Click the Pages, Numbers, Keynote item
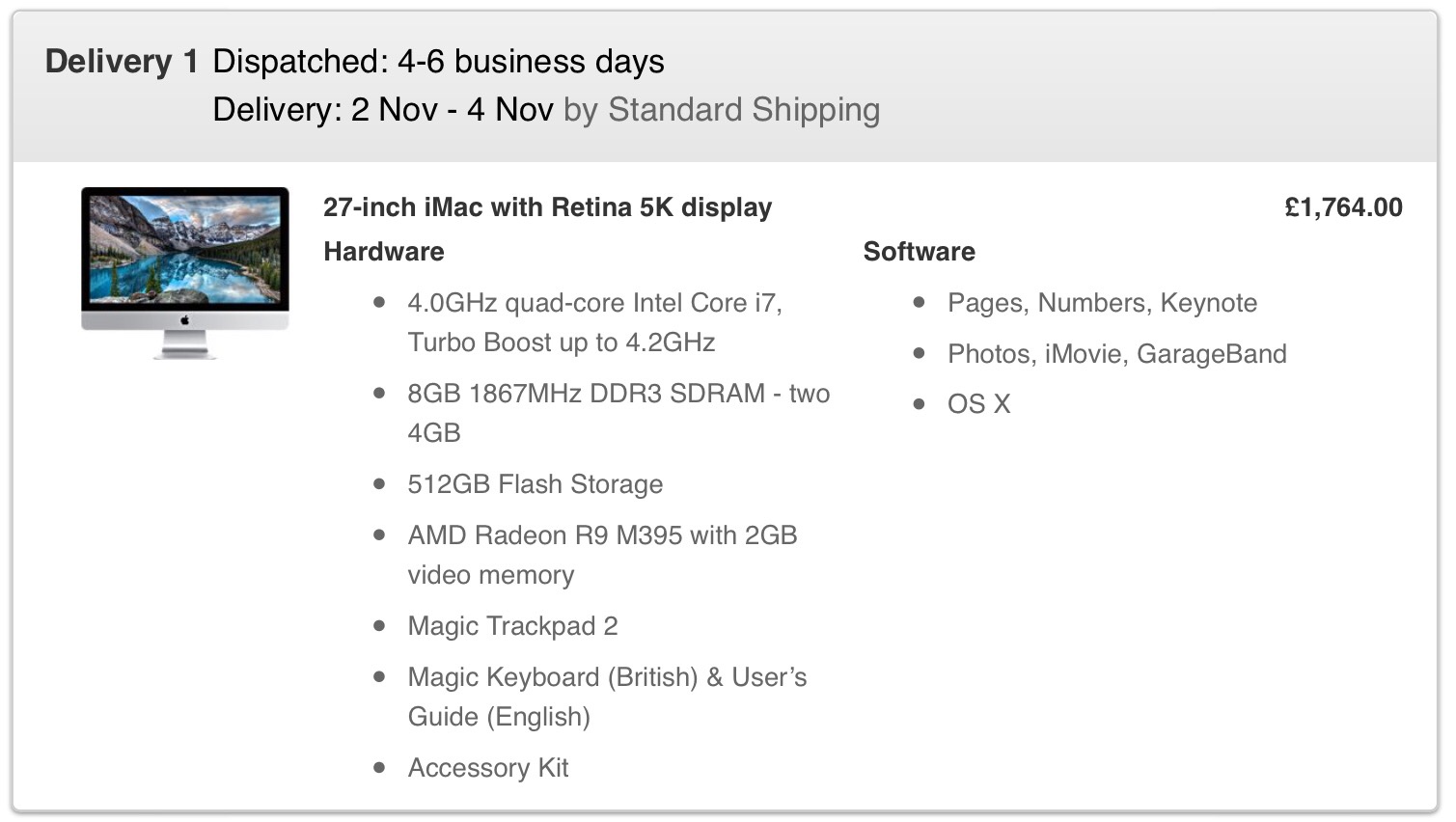 1102,303
